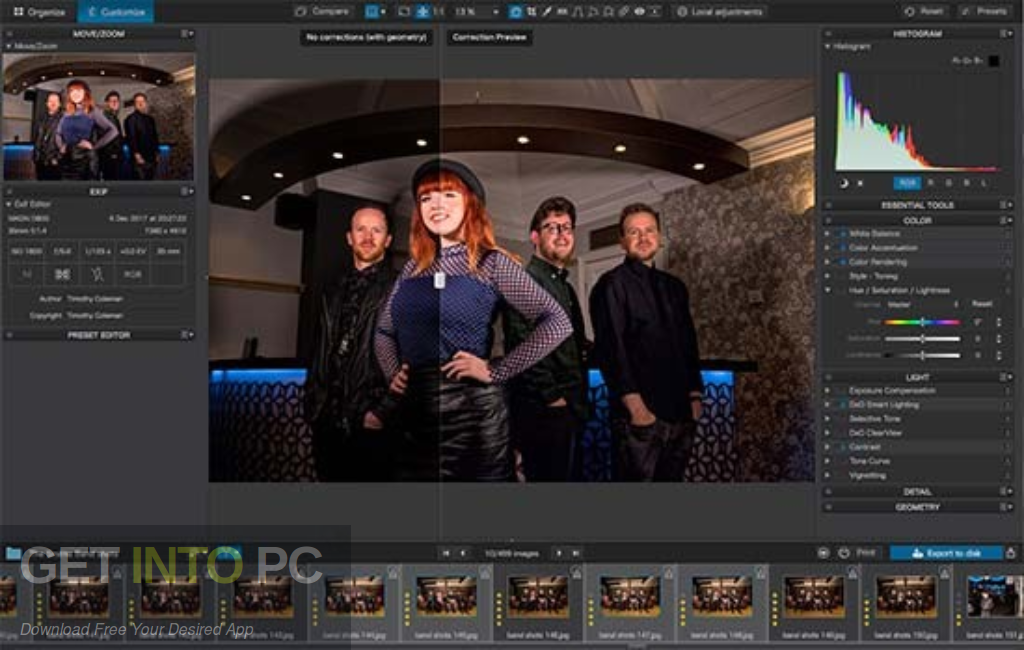Toggle shadow clipping moon icon under histogram
The height and width of the screenshot is (650, 1024).
click(x=843, y=184)
